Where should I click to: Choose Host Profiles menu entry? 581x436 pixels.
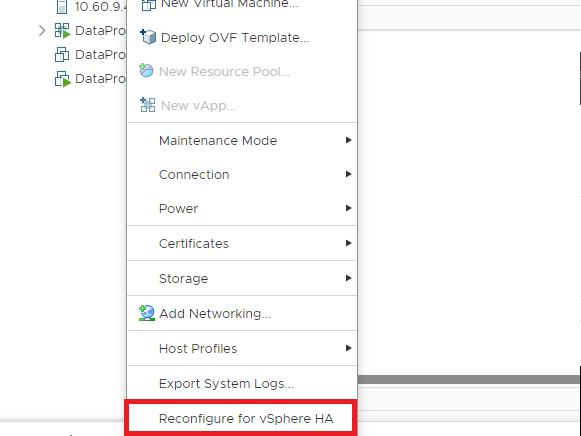pyautogui.click(x=242, y=348)
